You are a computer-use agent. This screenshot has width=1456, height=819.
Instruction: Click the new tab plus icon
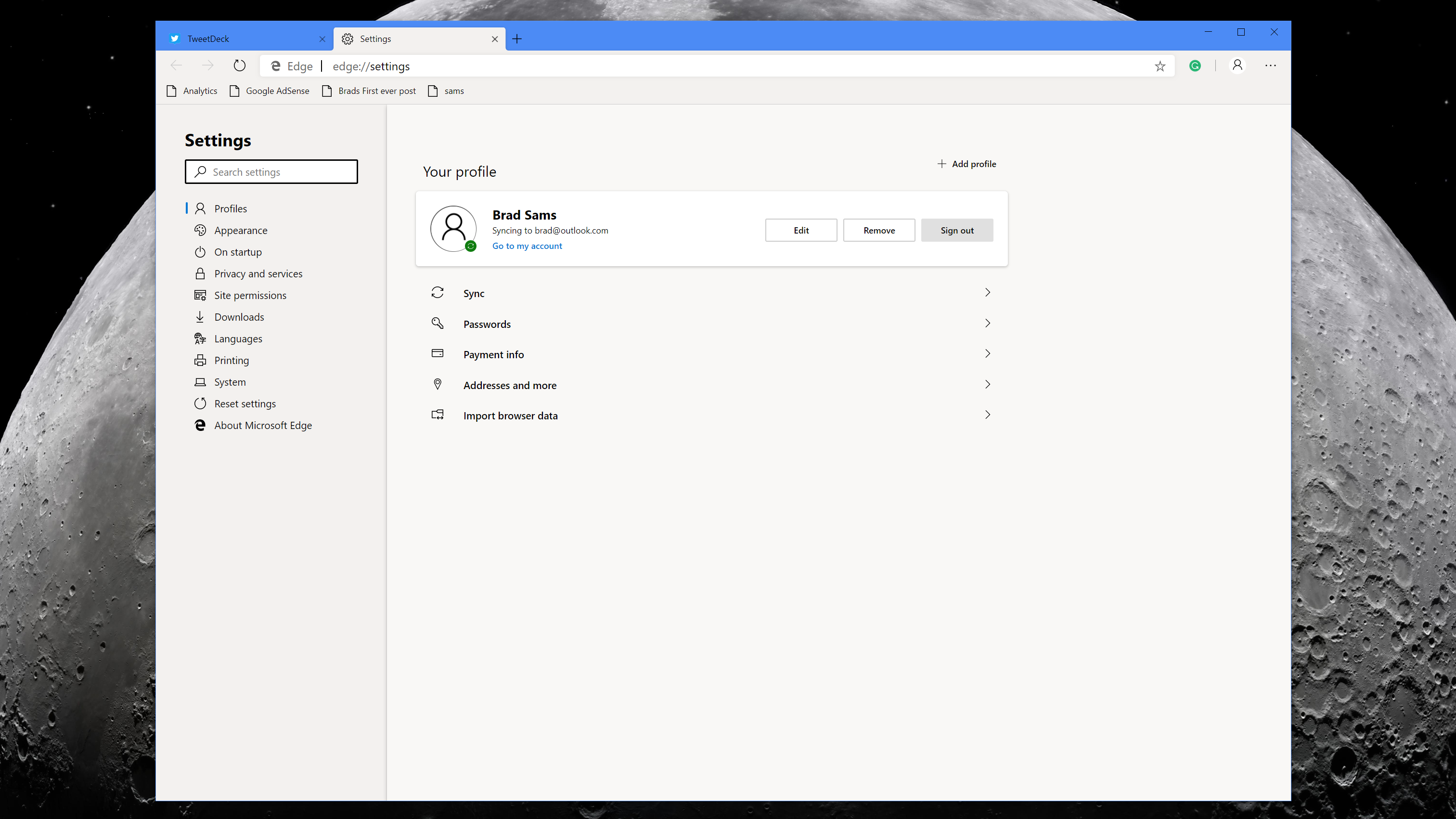pyautogui.click(x=516, y=39)
